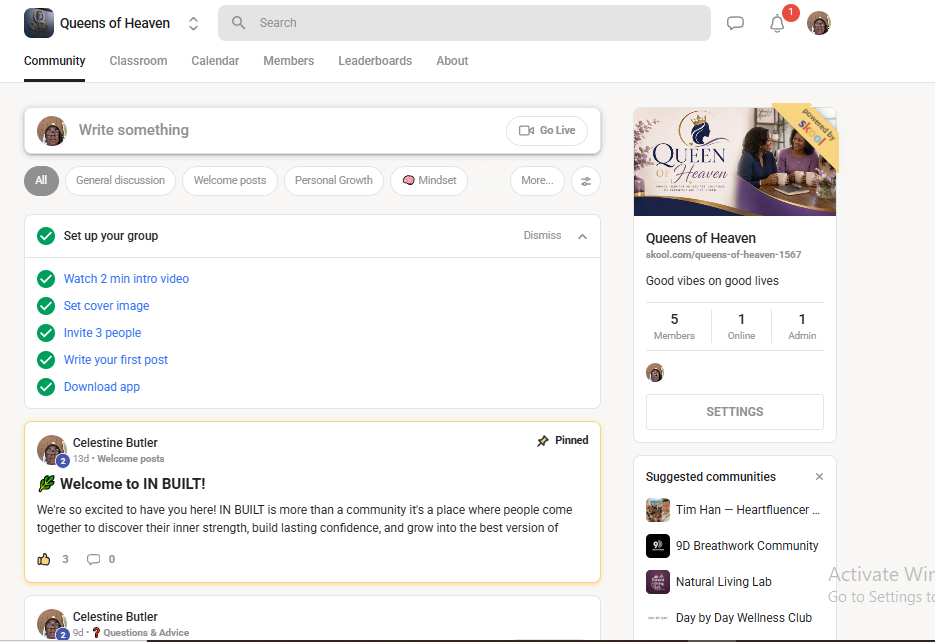Image resolution: width=935 pixels, height=642 pixels.
Task: Click the search magnifier icon
Action: [239, 23]
